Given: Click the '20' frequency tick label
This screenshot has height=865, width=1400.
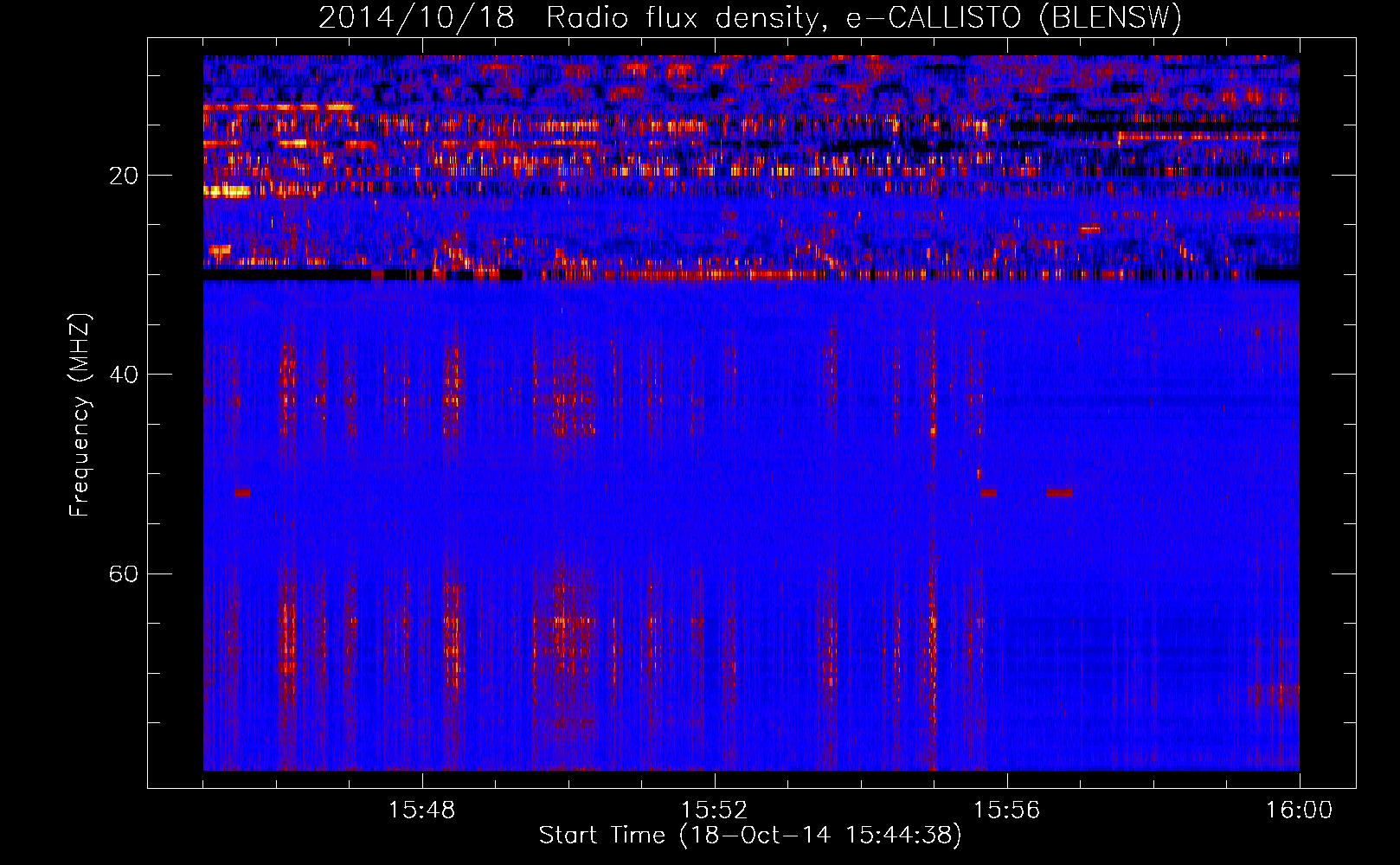Looking at the screenshot, I should tap(123, 176).
